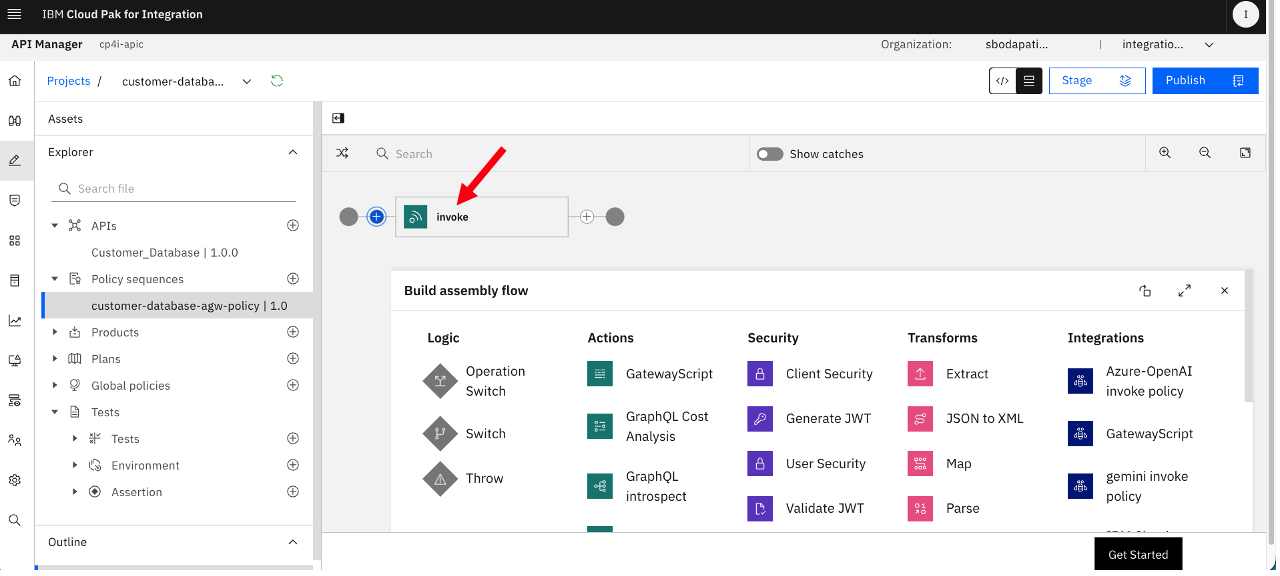The width and height of the screenshot is (1280, 576).
Task: Collapse the side panel icon above canvas
Action: tap(338, 118)
